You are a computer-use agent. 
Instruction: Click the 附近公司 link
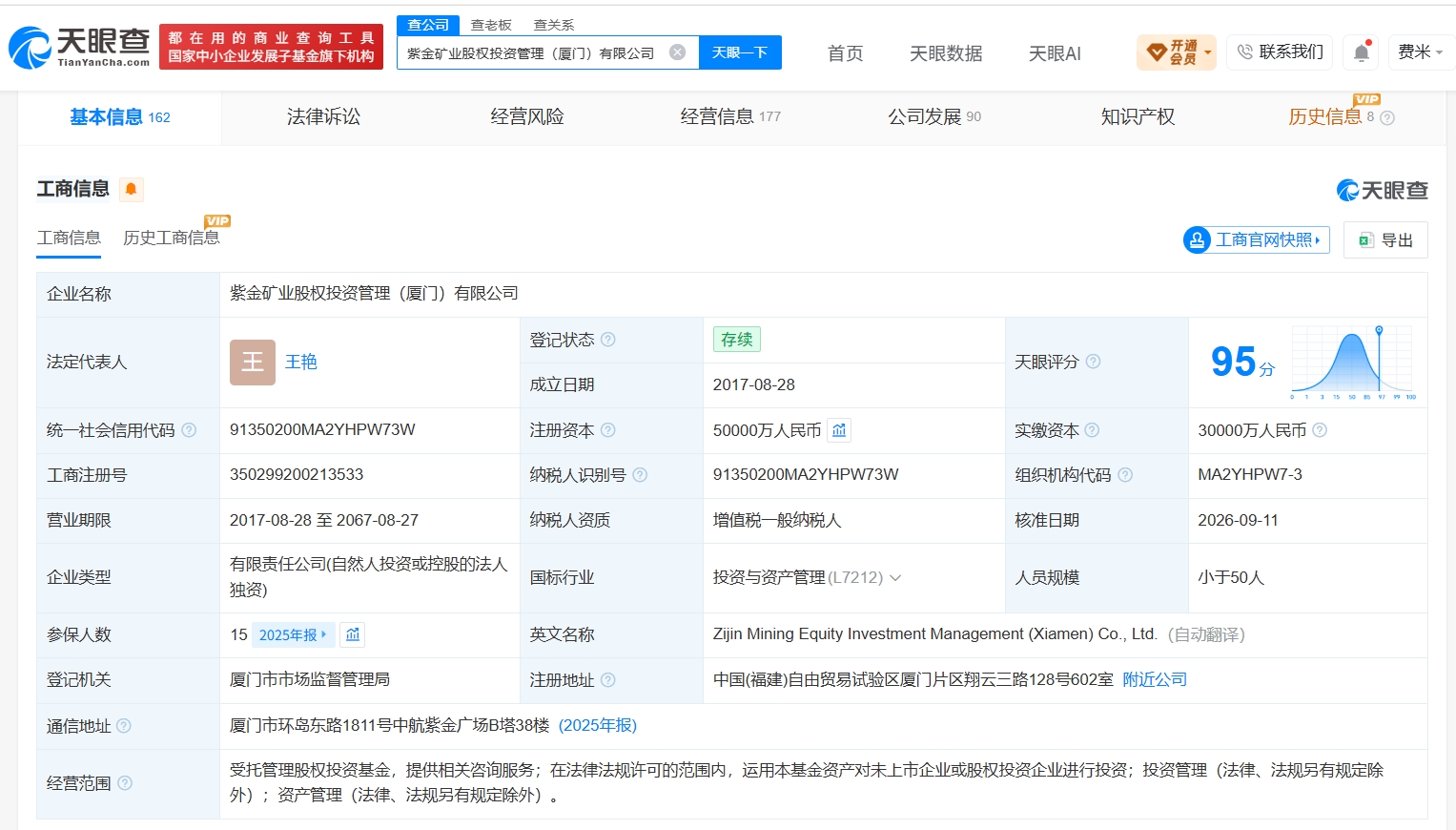[x=1155, y=680]
